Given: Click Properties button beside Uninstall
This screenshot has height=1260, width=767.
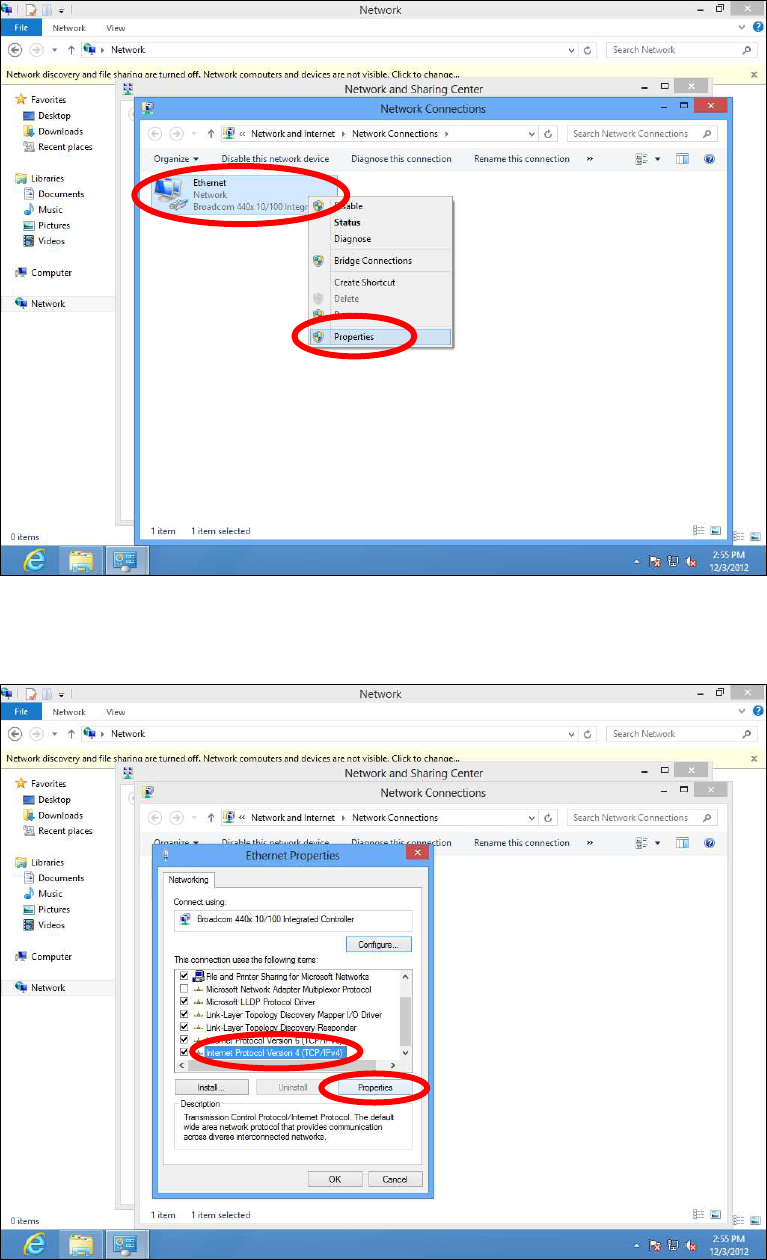Looking at the screenshot, I should (x=375, y=1086).
